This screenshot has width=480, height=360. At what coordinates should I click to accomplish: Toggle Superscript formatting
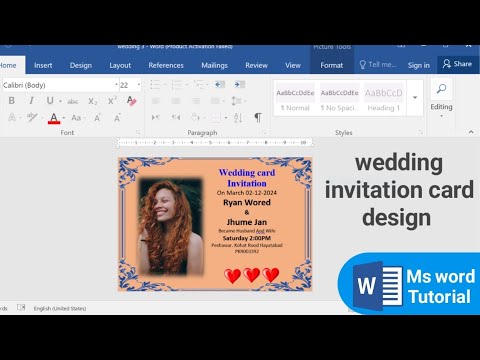[x=112, y=100]
